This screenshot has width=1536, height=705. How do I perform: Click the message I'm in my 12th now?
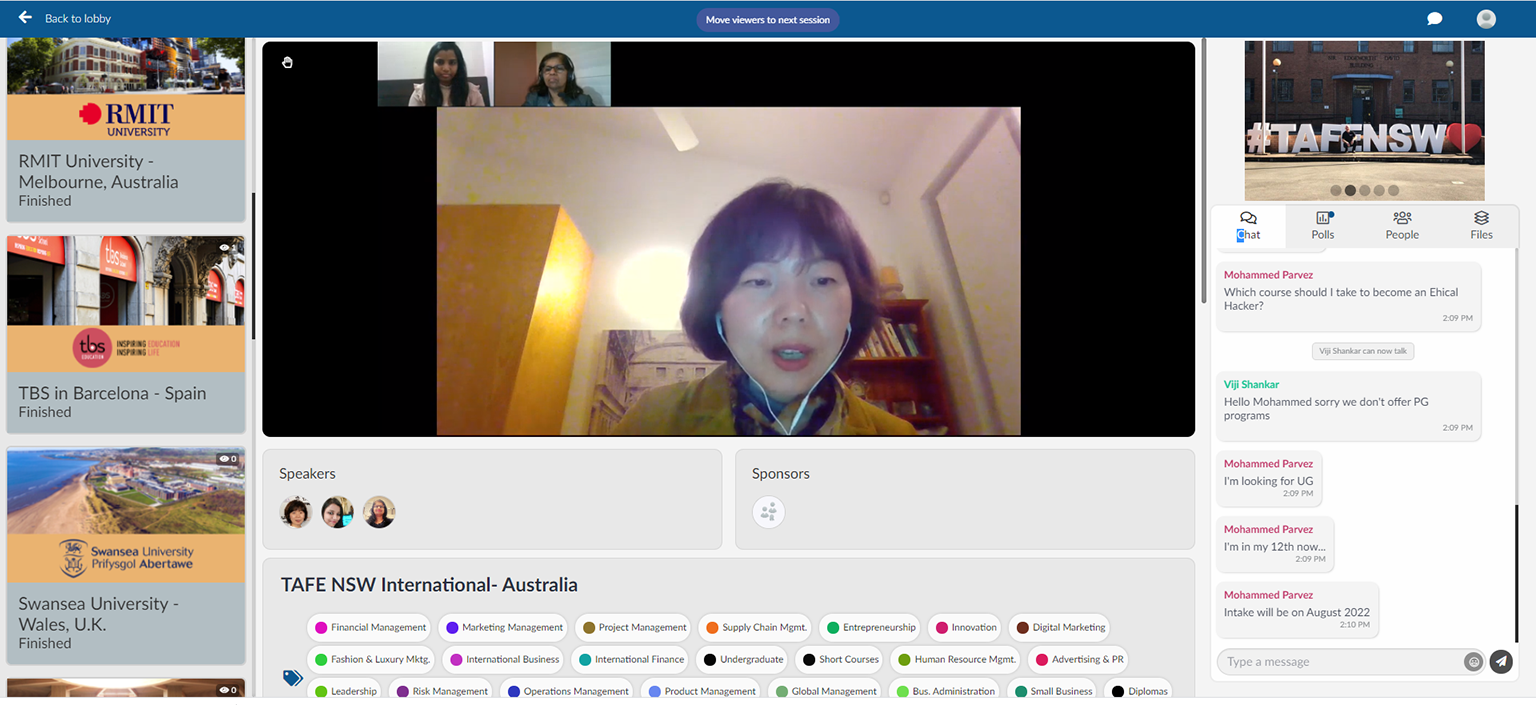pyautogui.click(x=1275, y=544)
